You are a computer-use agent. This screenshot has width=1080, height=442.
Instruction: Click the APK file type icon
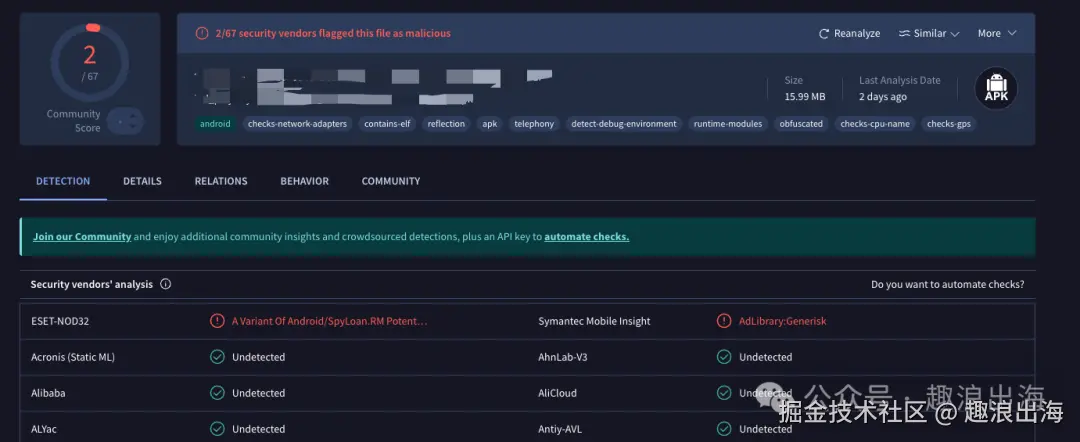click(x=996, y=89)
